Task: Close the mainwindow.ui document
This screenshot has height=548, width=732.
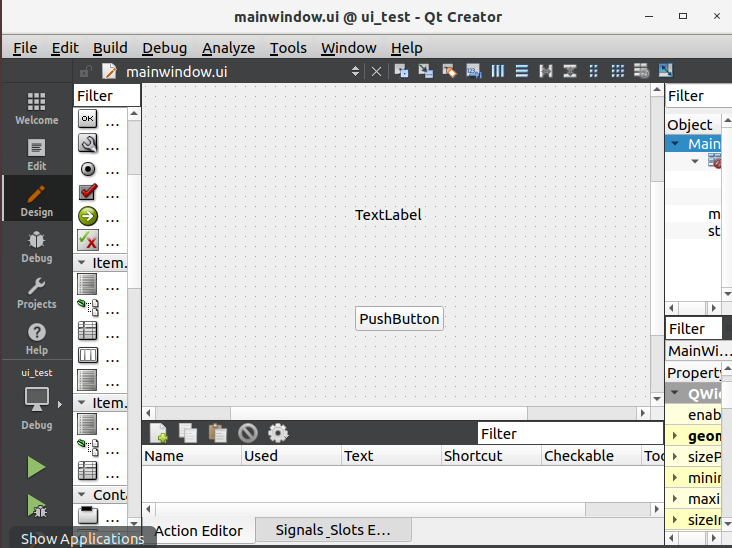Action: coord(376,71)
